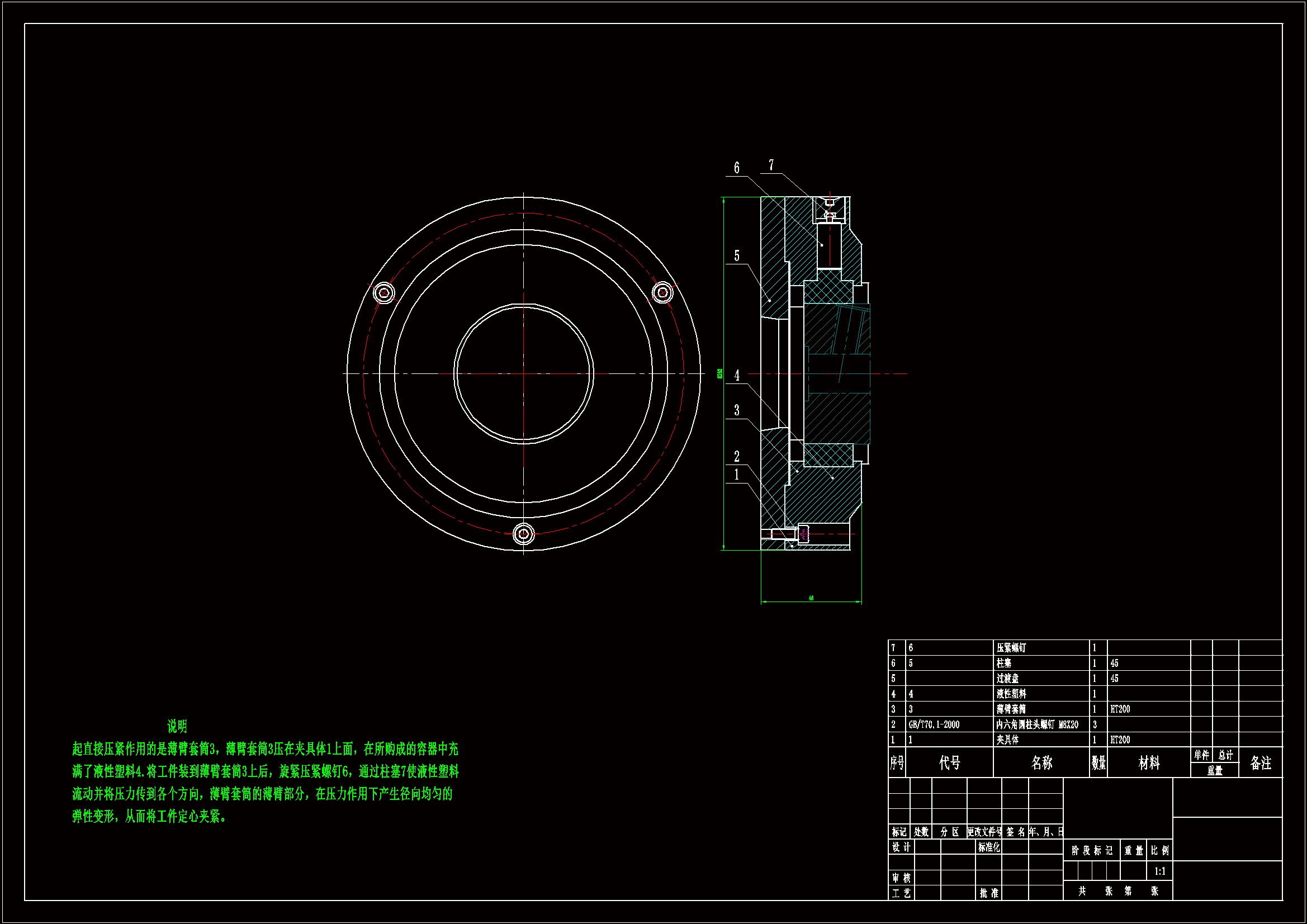Viewport: 1307px width, 924px height.
Task: Click part balloon number 4 label
Action: point(737,376)
